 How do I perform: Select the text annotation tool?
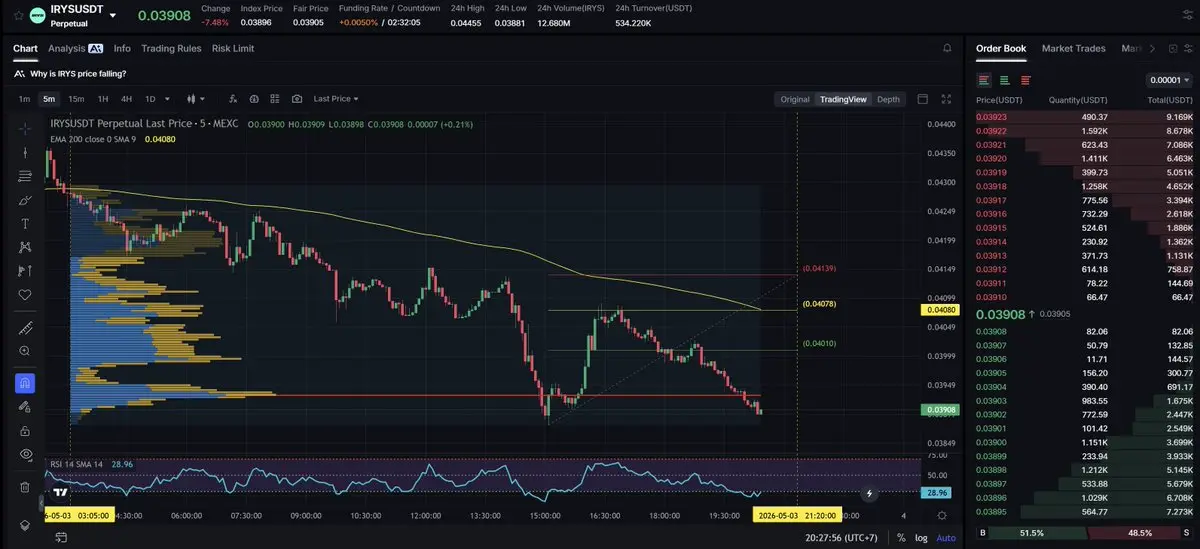tap(25, 223)
